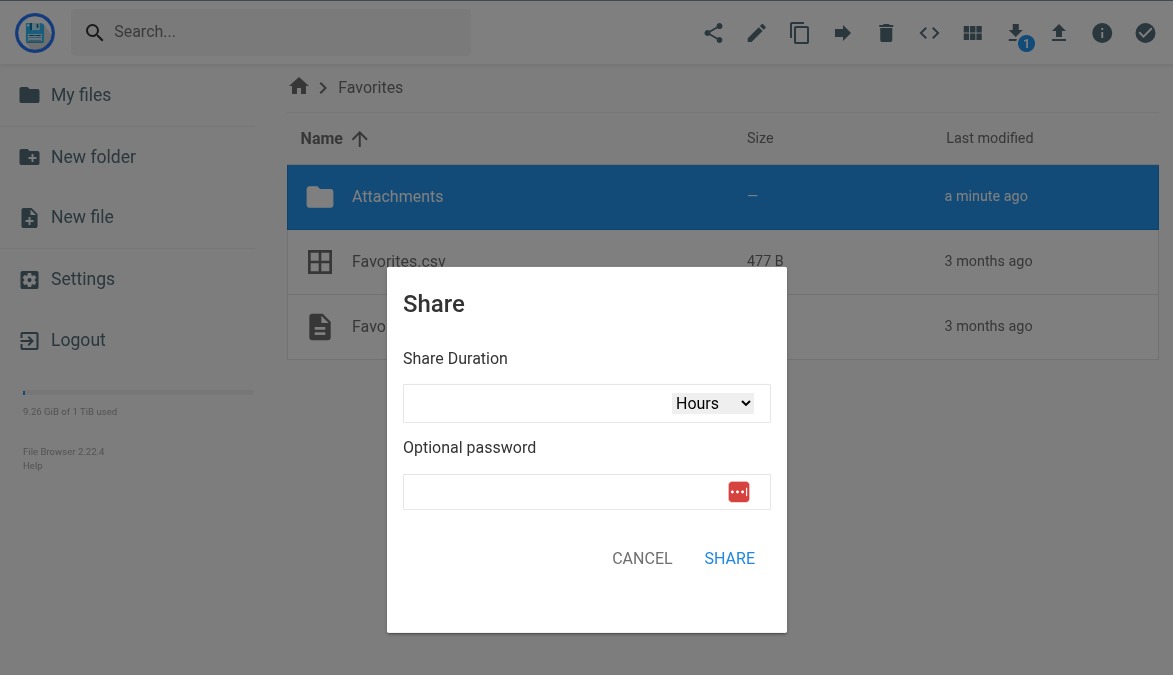Copy the Attachments folder using copy icon

pyautogui.click(x=799, y=32)
